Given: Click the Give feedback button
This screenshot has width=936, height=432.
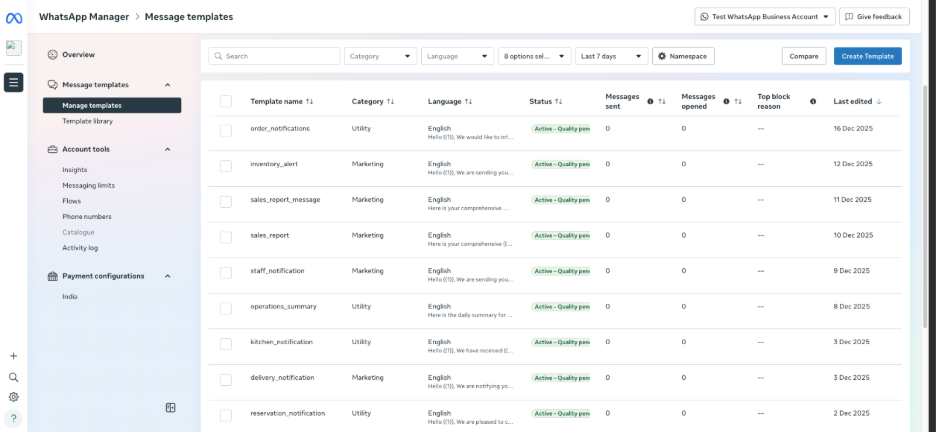Looking at the screenshot, I should pos(874,17).
